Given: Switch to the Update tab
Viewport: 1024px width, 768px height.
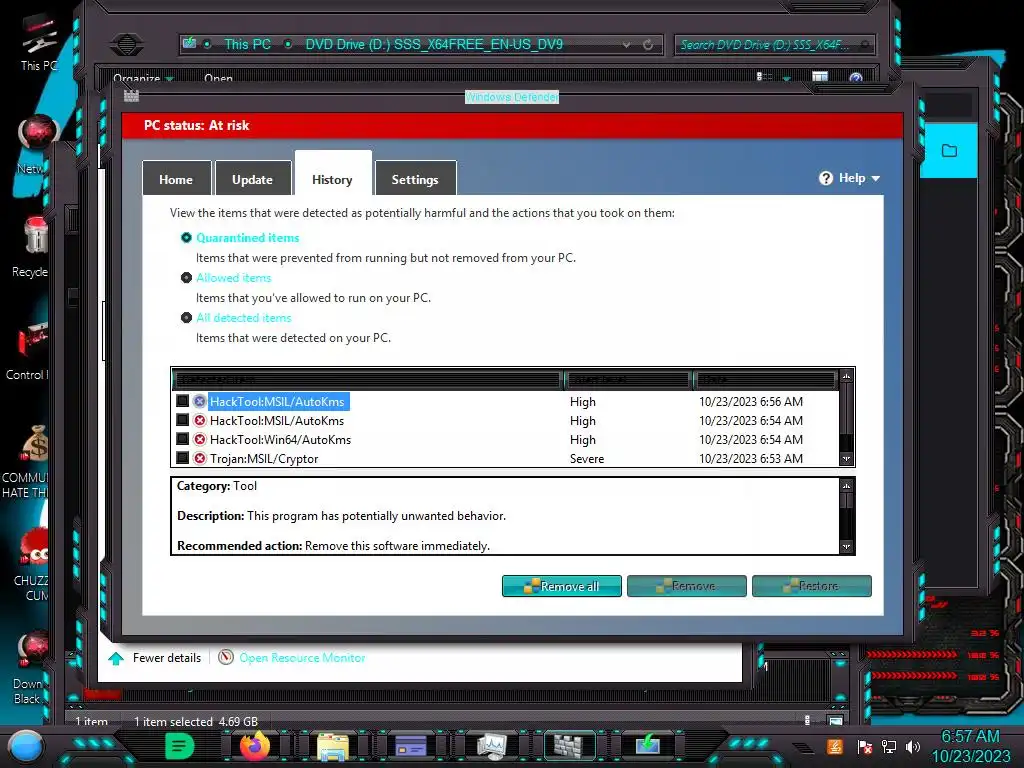Looking at the screenshot, I should coord(253,179).
